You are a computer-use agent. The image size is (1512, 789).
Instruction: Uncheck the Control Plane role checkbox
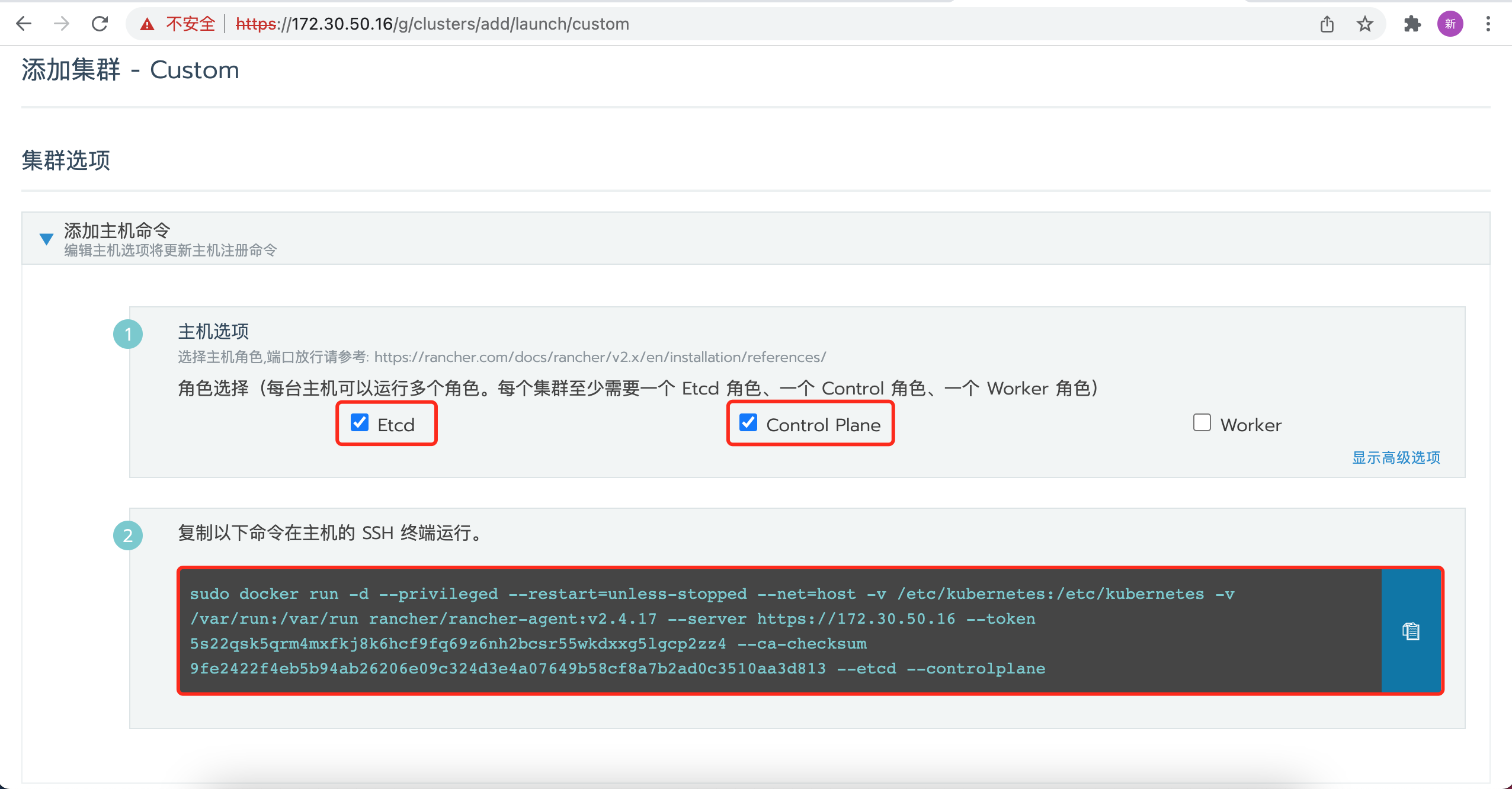tap(748, 422)
